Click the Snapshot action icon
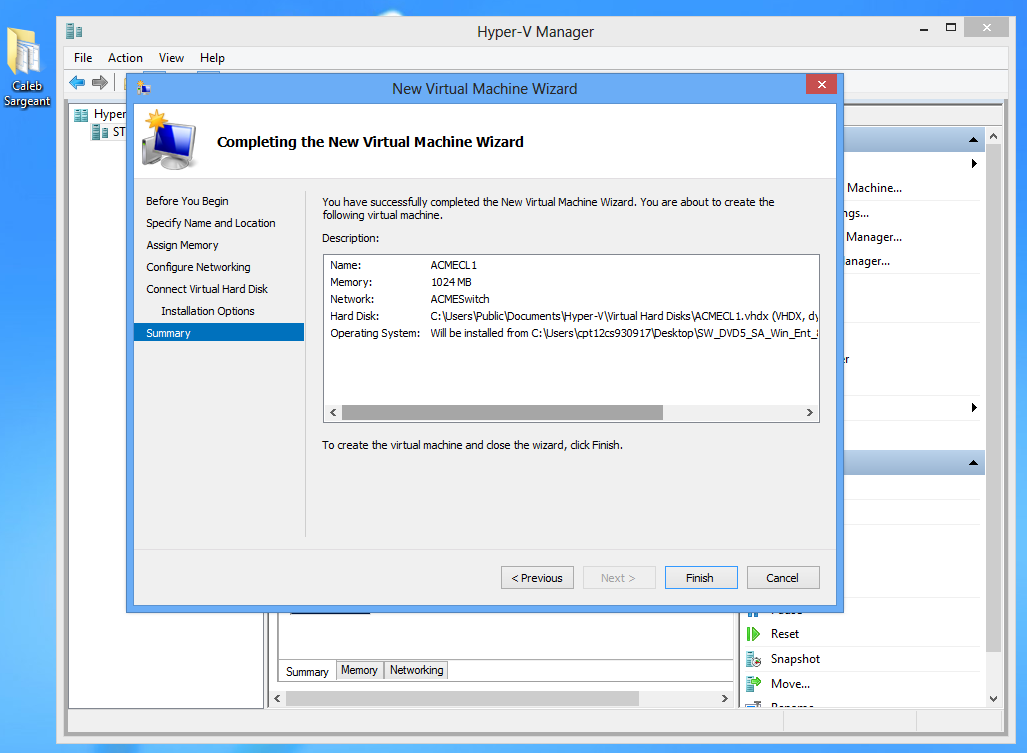Viewport: 1027px width, 753px height. (753, 659)
